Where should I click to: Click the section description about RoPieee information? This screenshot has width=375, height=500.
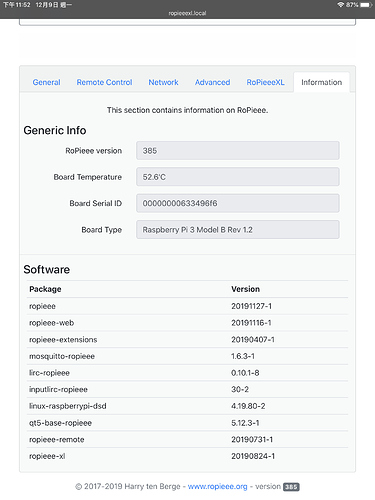(187, 110)
